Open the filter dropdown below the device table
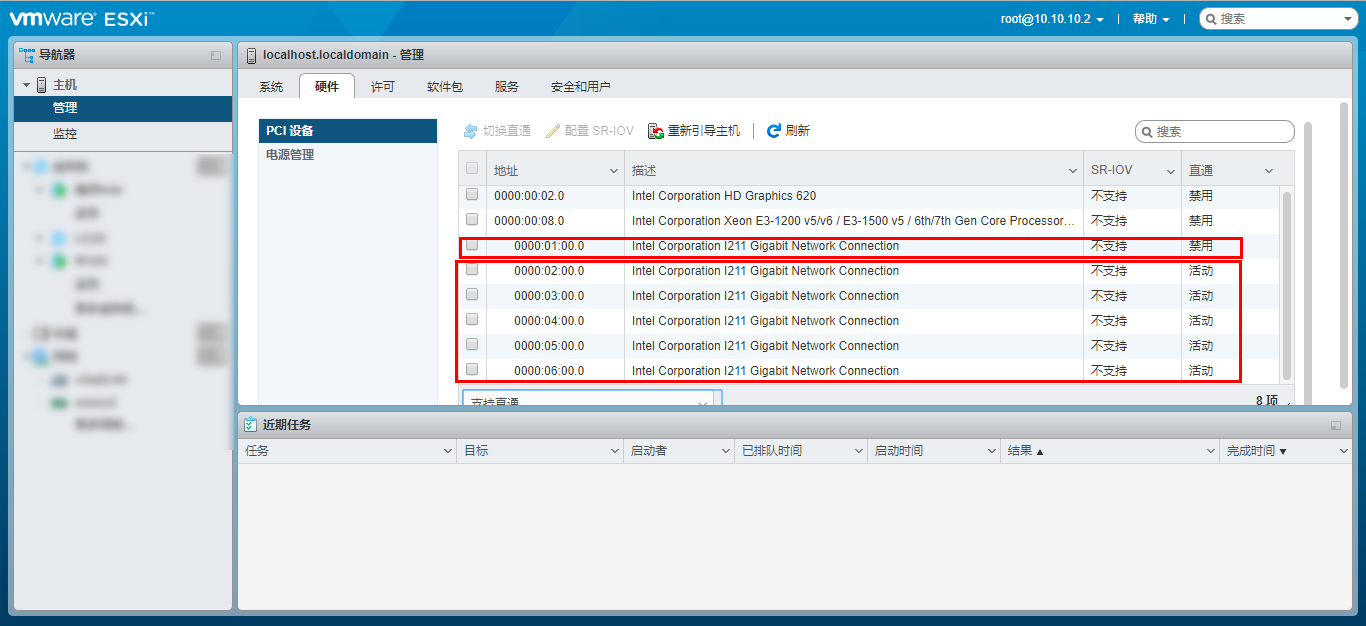The image size is (1366, 626). (591, 398)
